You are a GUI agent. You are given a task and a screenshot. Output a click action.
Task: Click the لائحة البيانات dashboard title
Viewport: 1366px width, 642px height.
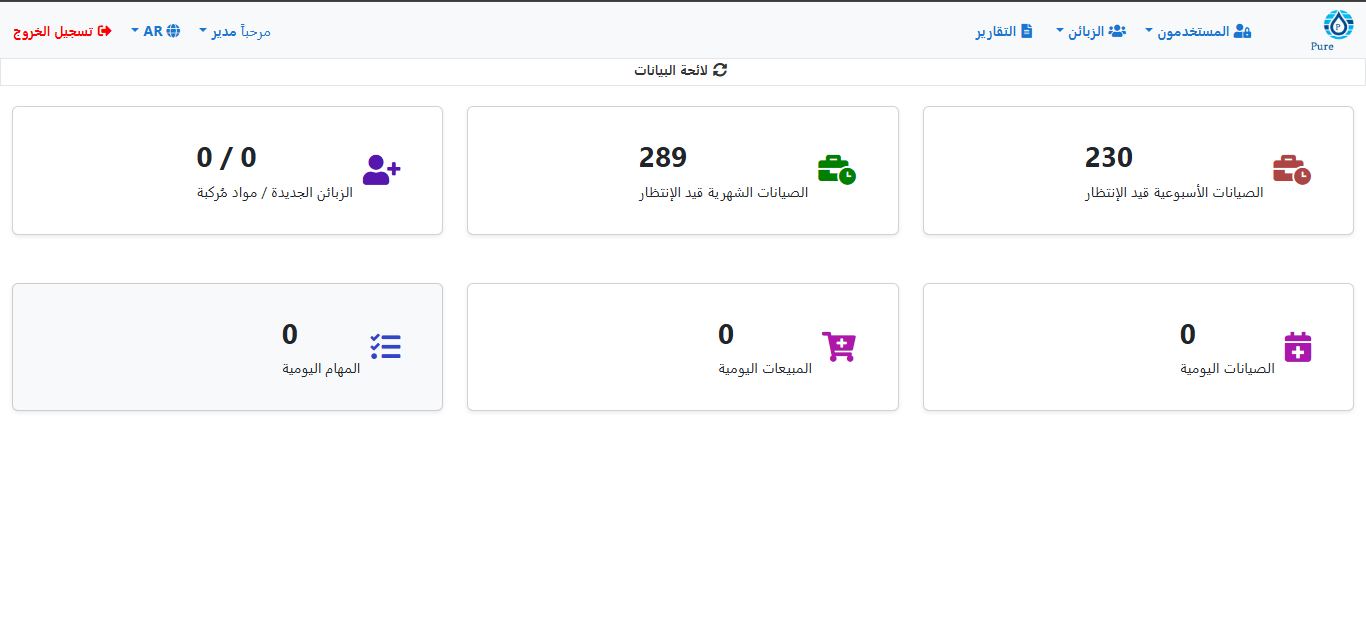(x=671, y=71)
